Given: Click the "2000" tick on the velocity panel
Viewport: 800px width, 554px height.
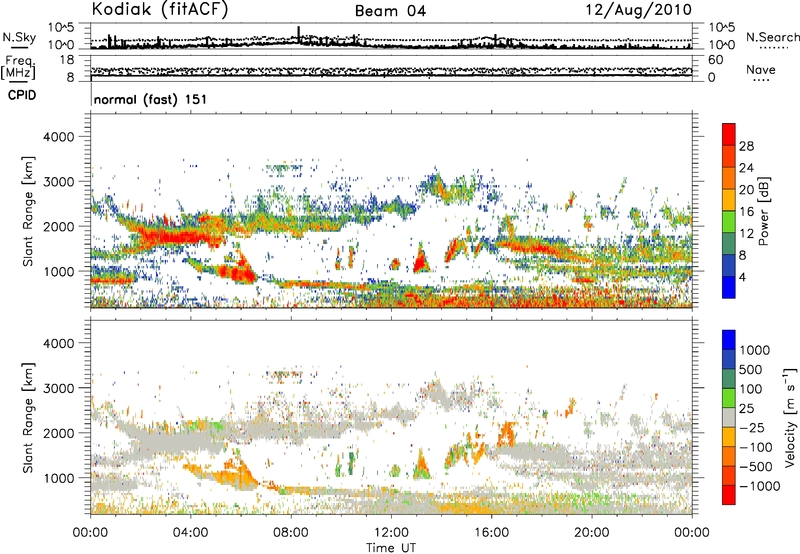Looking at the screenshot, I should pyautogui.click(x=58, y=433).
